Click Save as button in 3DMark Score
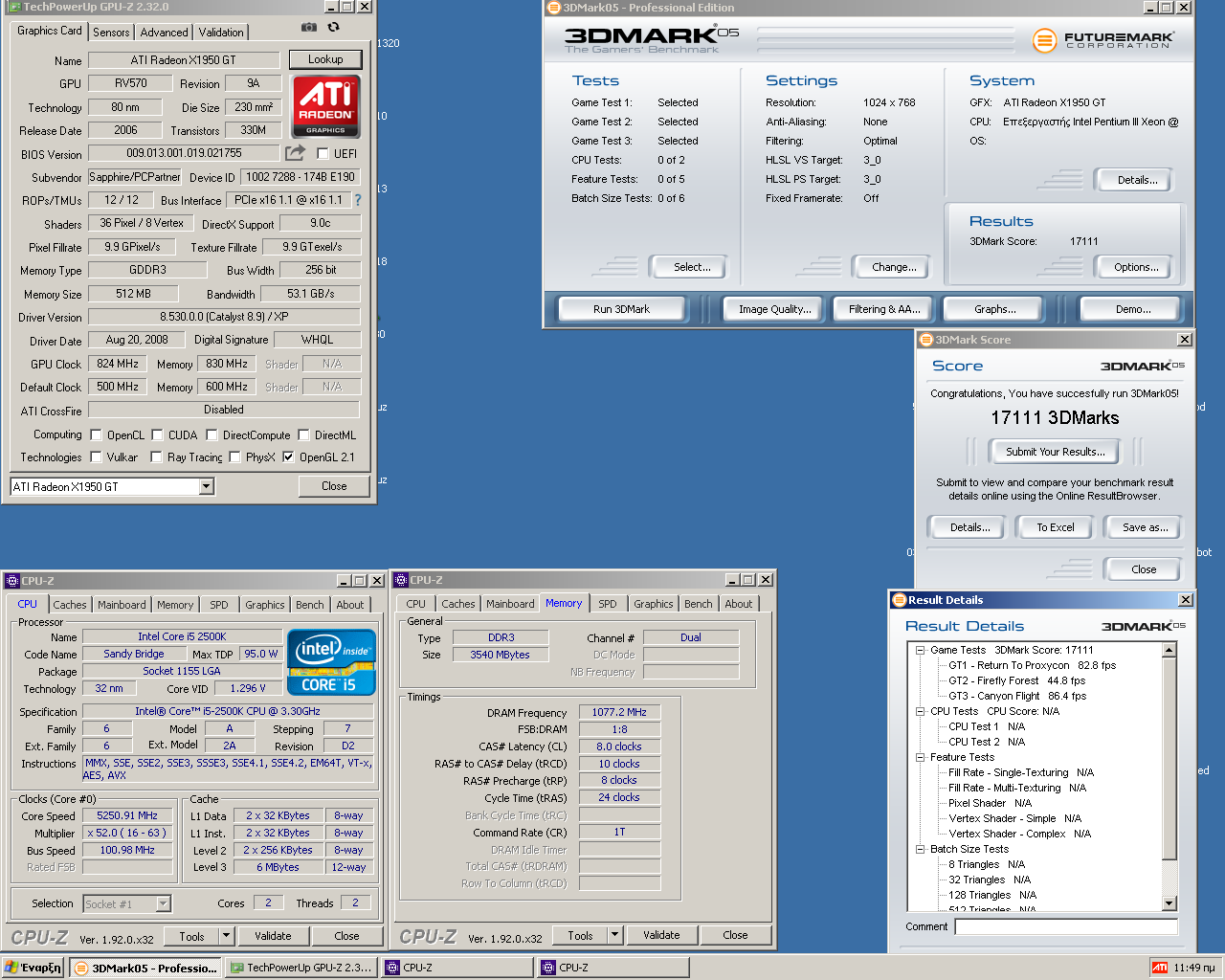 coord(1145,527)
